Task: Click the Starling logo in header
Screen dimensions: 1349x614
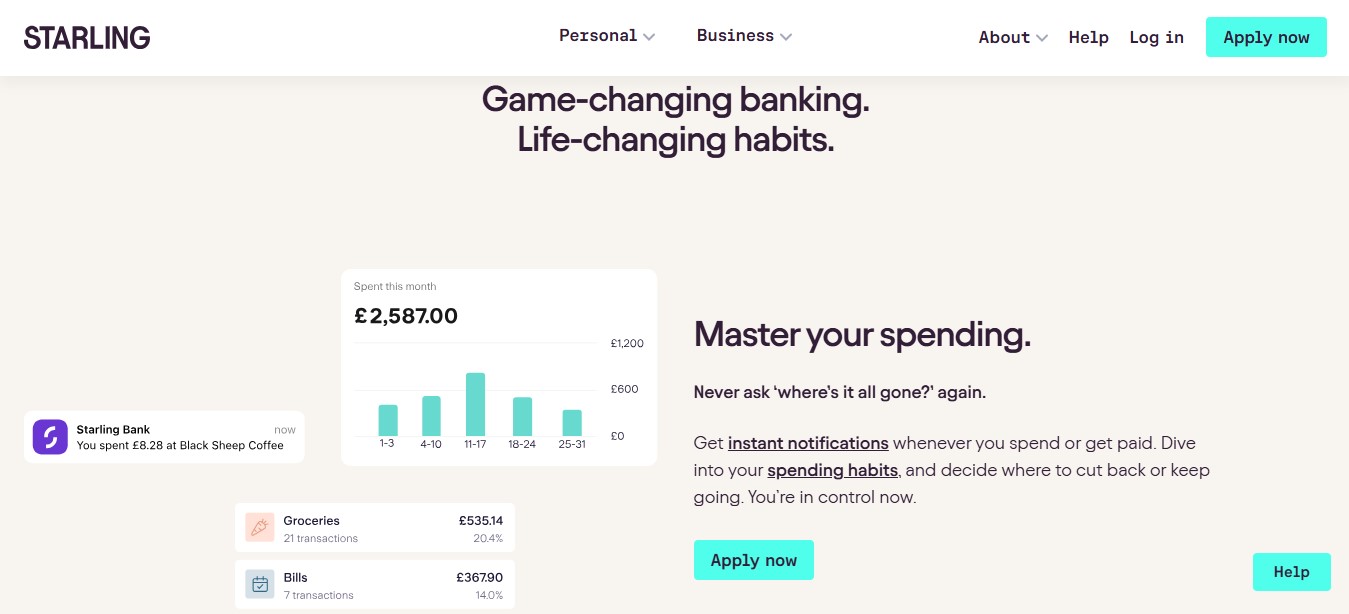Action: 87,38
